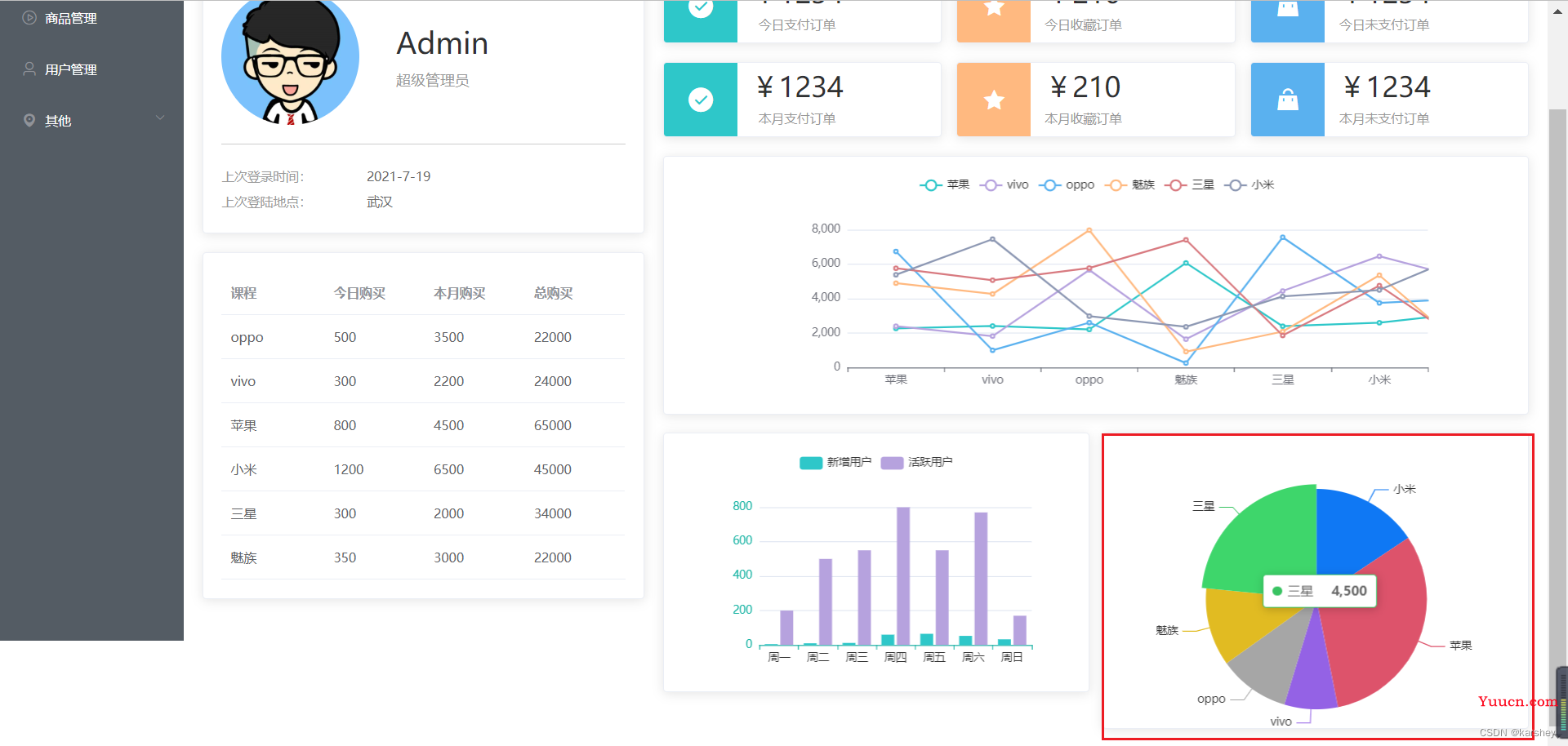1568x746 pixels.
Task: Toggle the 魅族 series in line chart legend
Action: coord(1129,185)
